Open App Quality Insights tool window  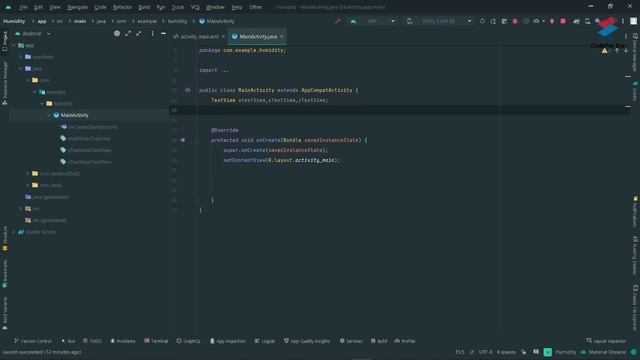click(x=307, y=341)
